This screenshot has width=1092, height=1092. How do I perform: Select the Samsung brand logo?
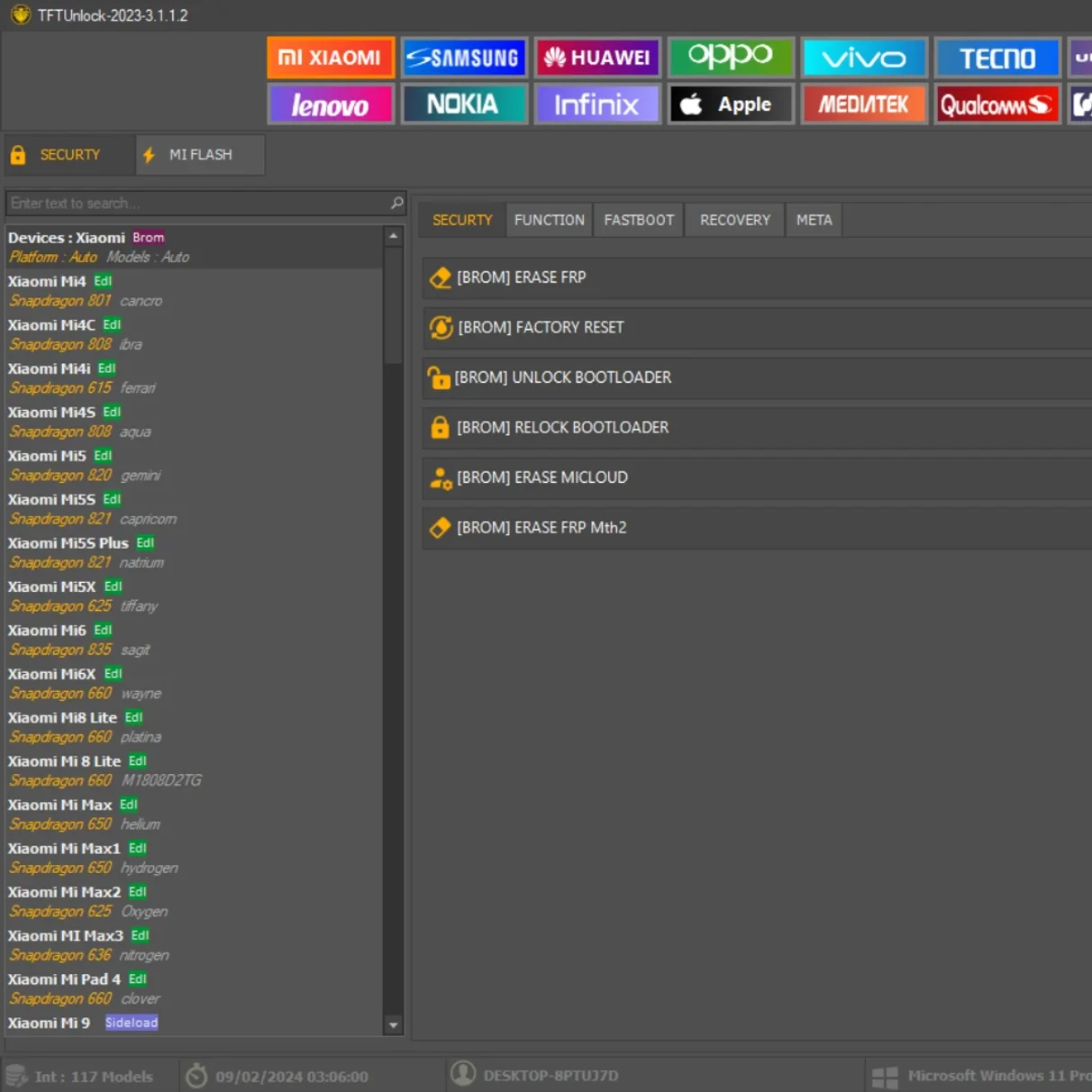click(463, 58)
